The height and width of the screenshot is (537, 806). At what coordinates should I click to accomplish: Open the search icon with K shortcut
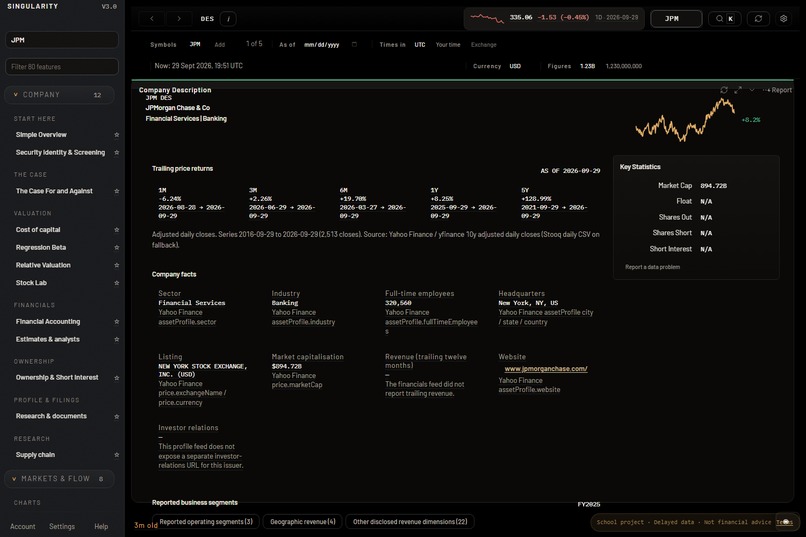[x=725, y=18]
